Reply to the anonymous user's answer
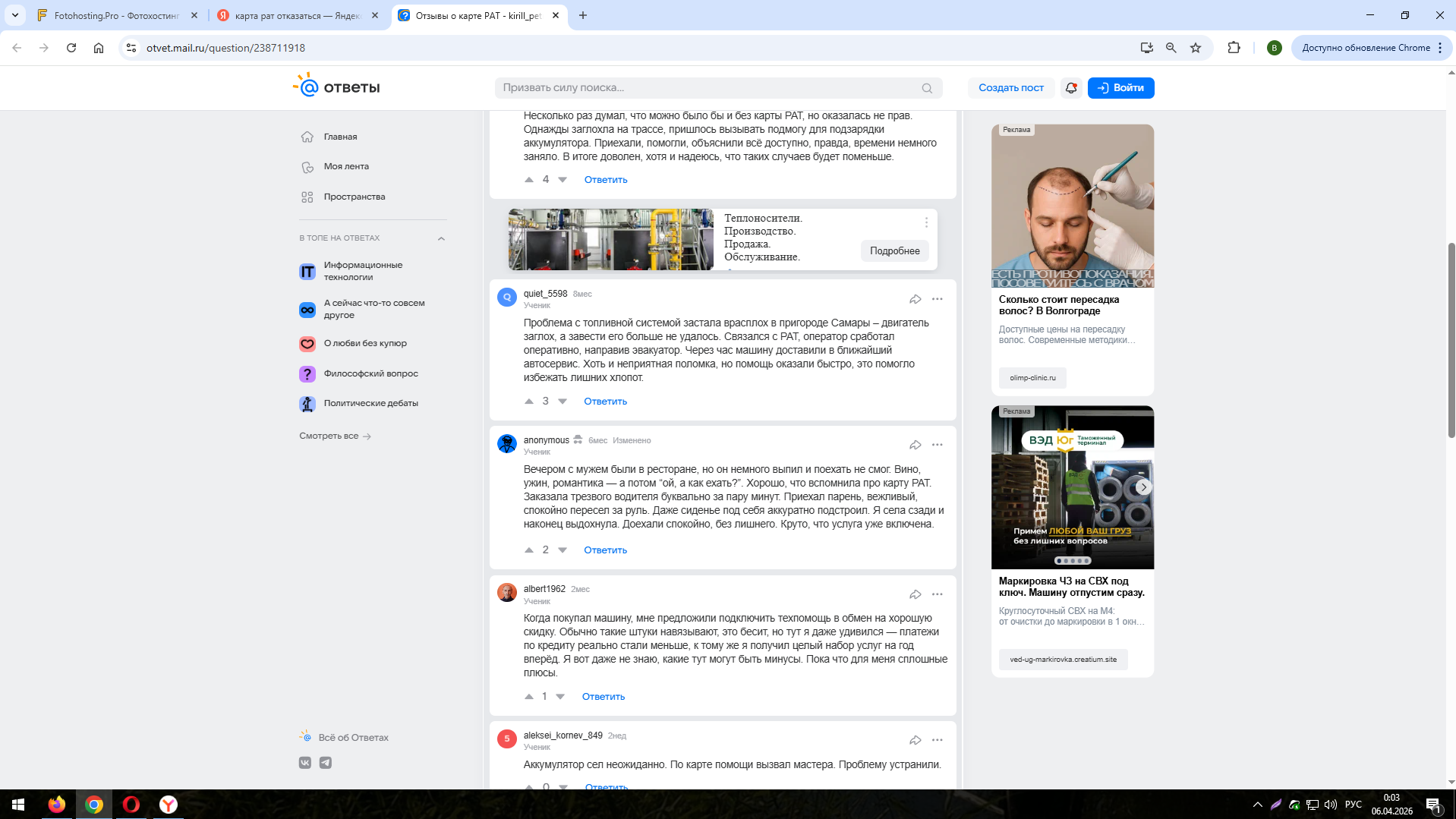 coord(605,550)
